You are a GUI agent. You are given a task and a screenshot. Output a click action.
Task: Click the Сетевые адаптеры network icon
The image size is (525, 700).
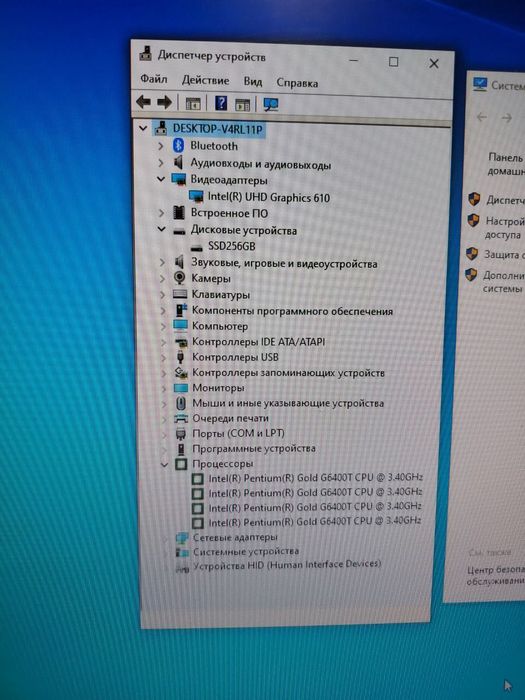tap(182, 538)
